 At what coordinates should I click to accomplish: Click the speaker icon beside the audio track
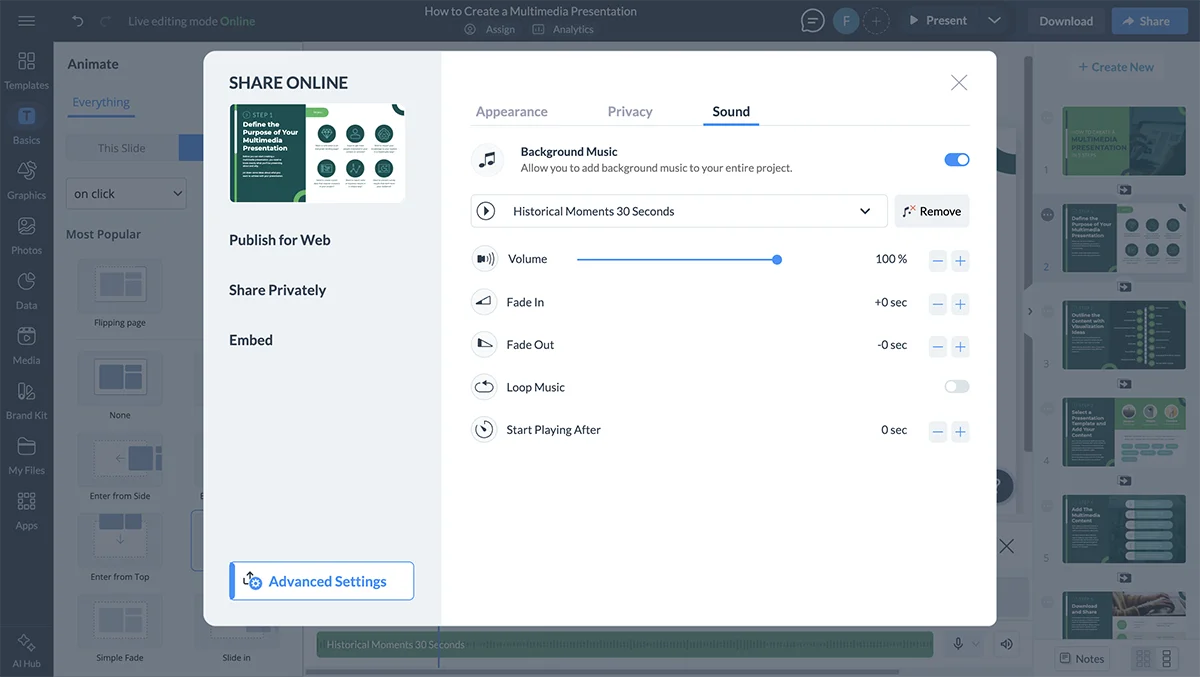(x=1006, y=645)
